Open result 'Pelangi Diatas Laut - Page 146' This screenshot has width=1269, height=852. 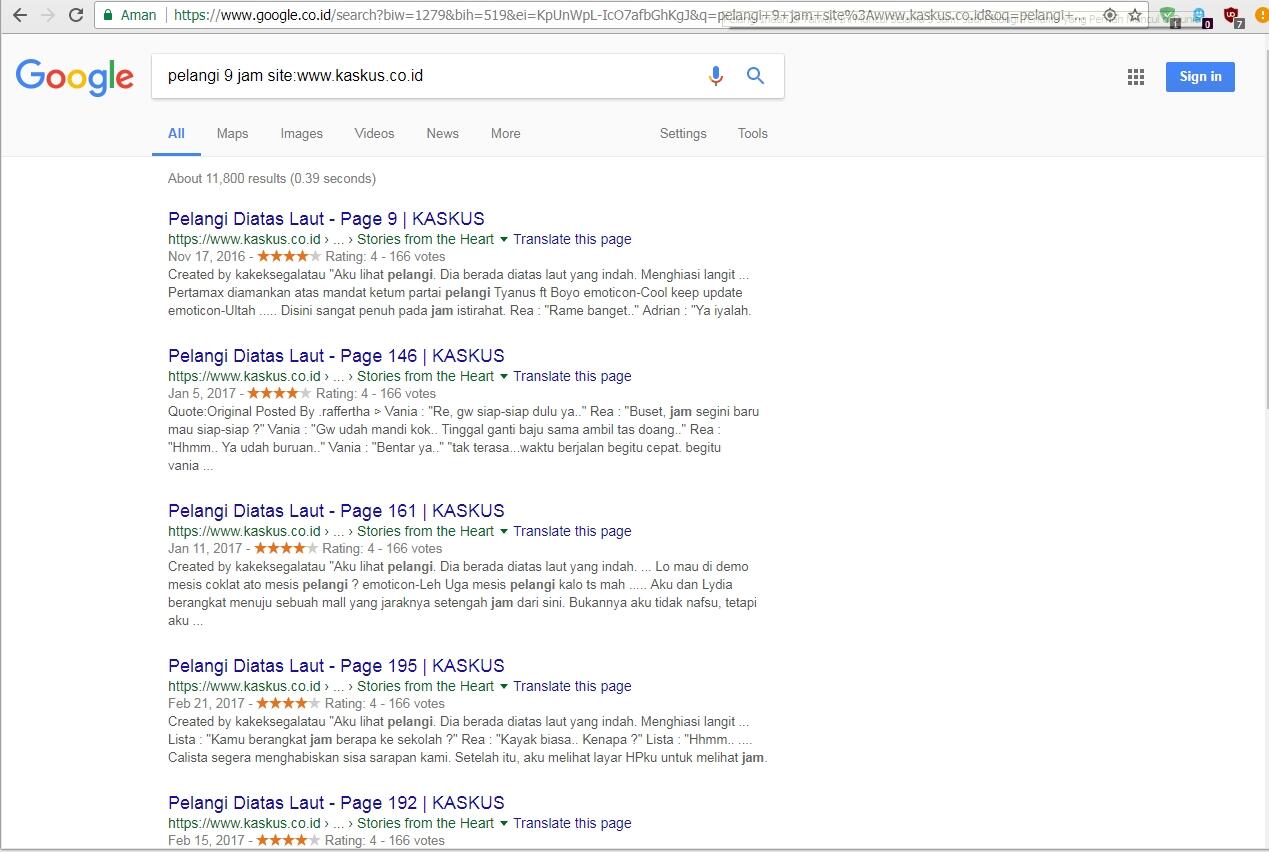(x=336, y=356)
